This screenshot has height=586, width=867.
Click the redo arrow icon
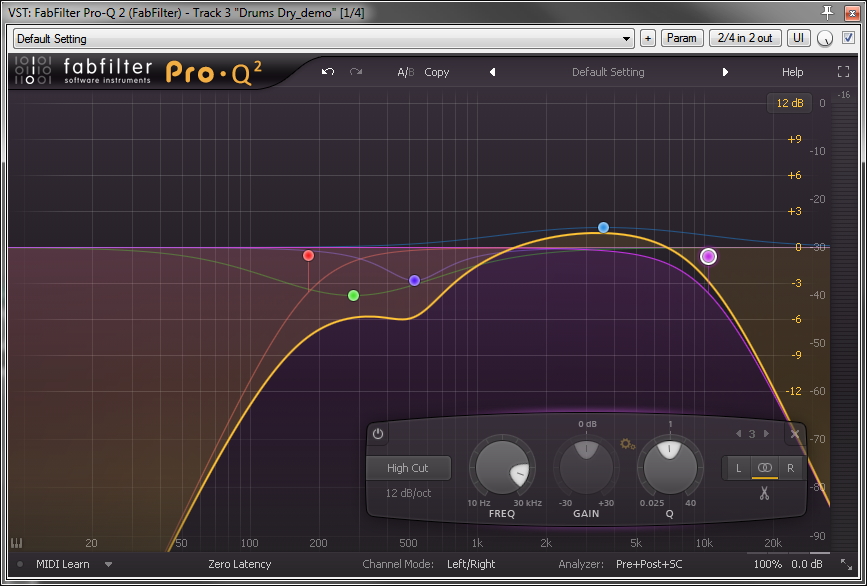[356, 72]
